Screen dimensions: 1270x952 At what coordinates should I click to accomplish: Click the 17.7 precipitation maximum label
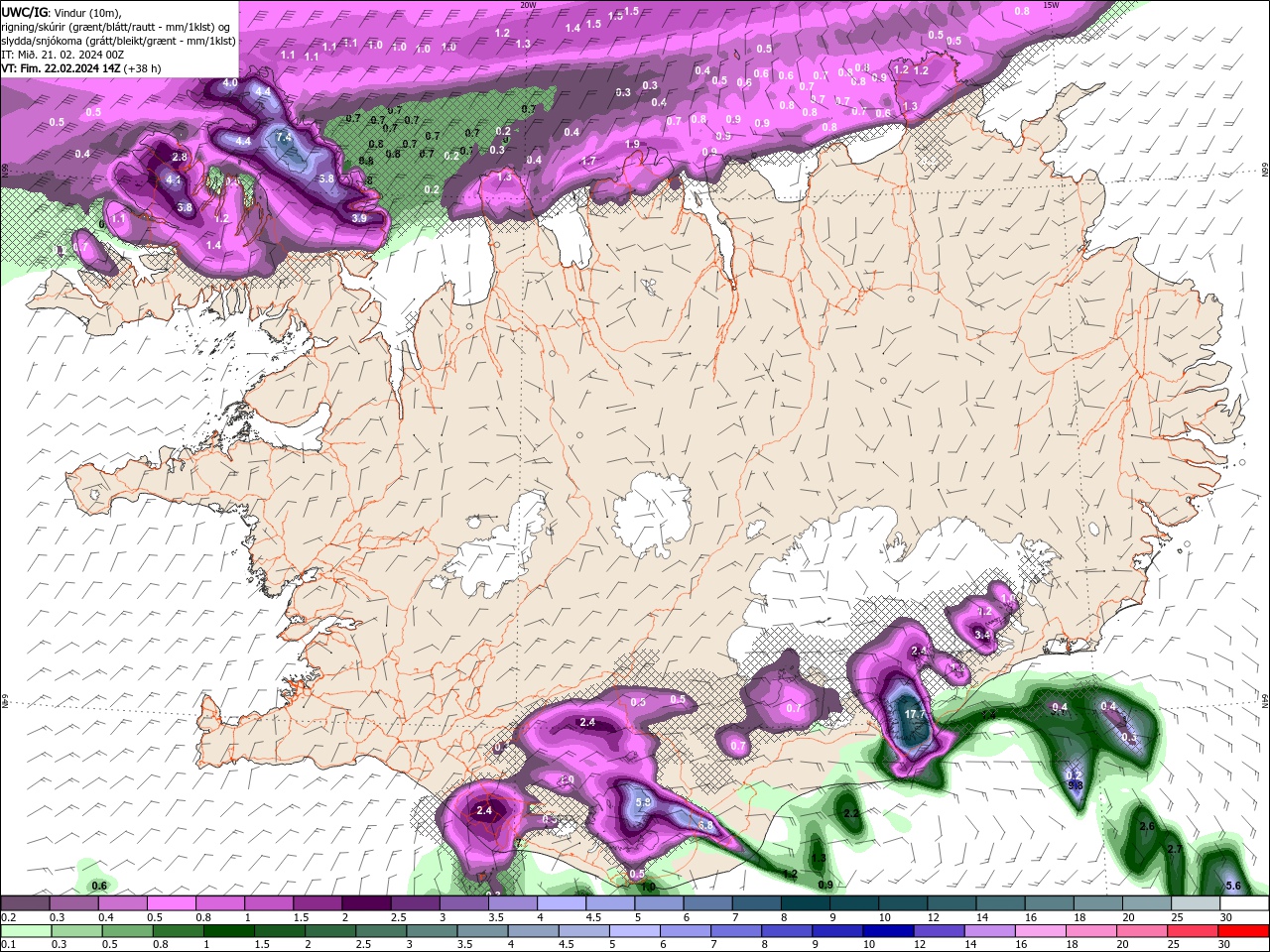click(915, 714)
